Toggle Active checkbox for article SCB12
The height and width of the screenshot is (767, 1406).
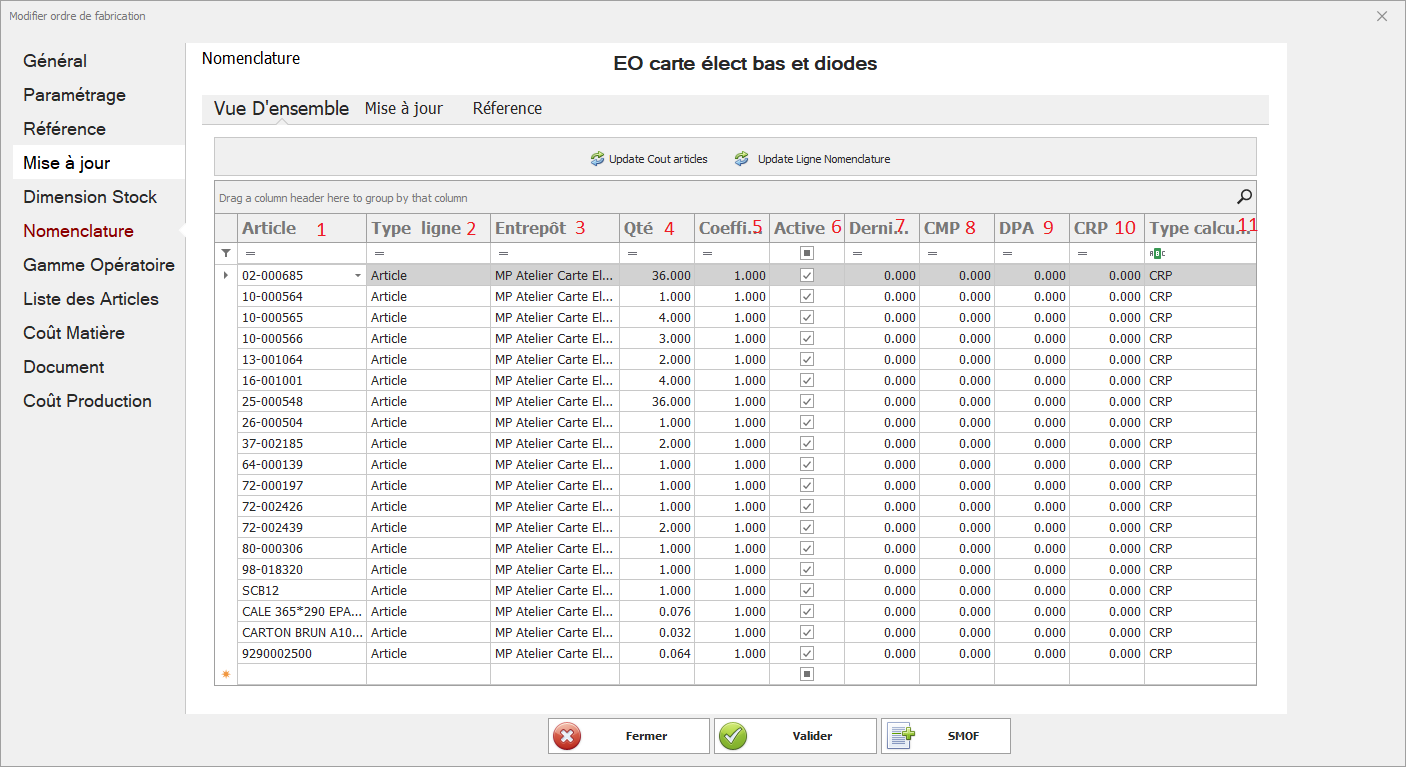(x=807, y=591)
